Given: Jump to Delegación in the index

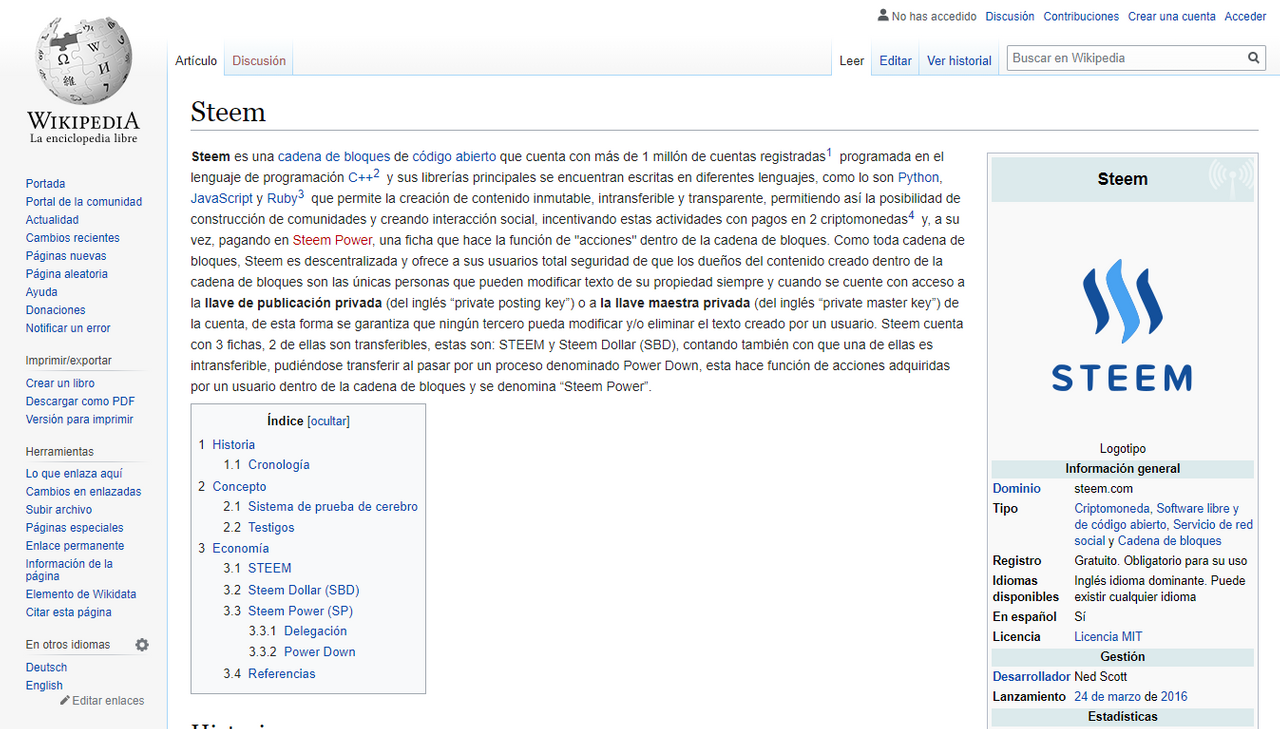Looking at the screenshot, I should (315, 631).
